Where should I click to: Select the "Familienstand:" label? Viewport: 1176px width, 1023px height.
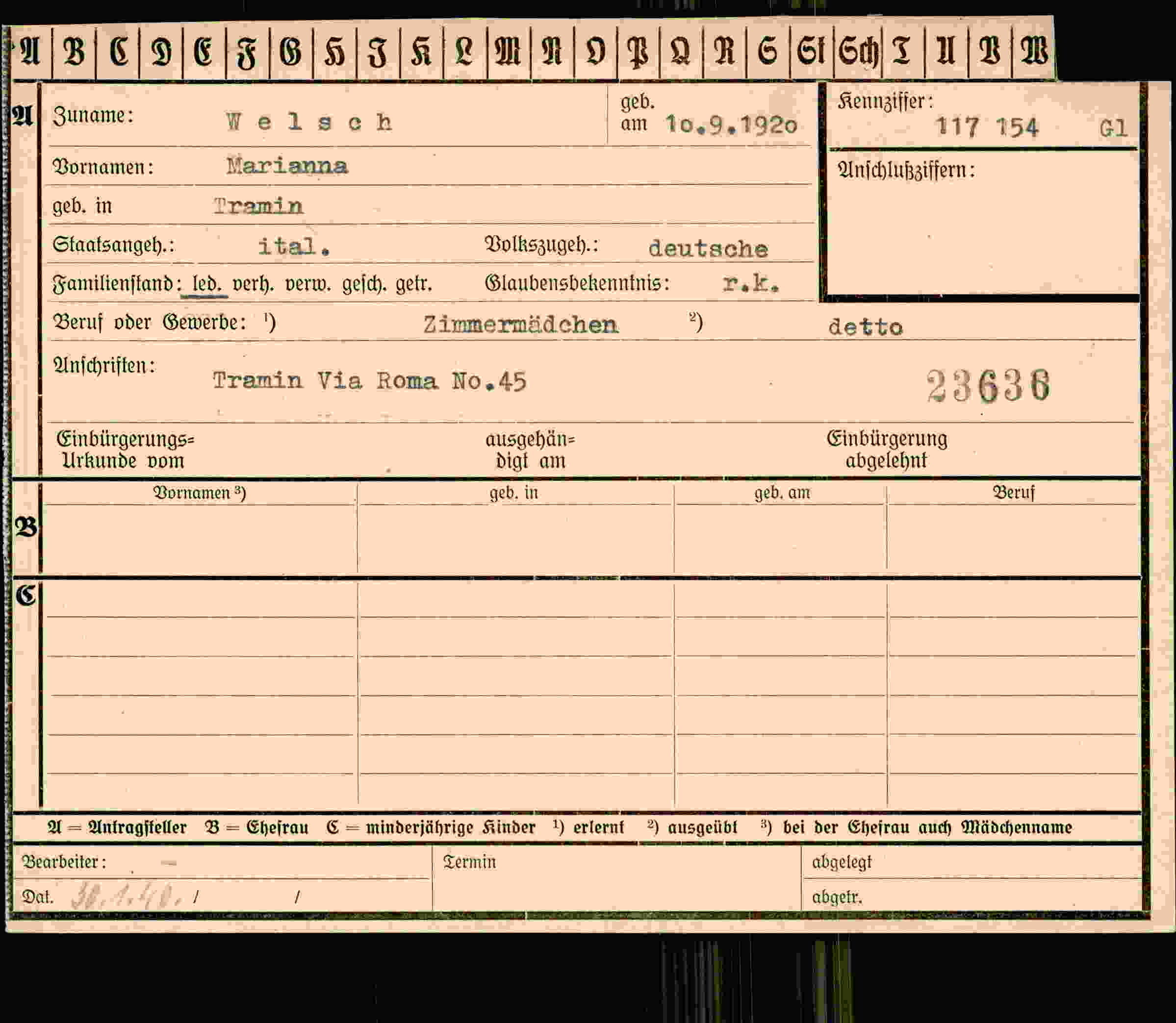(x=117, y=284)
